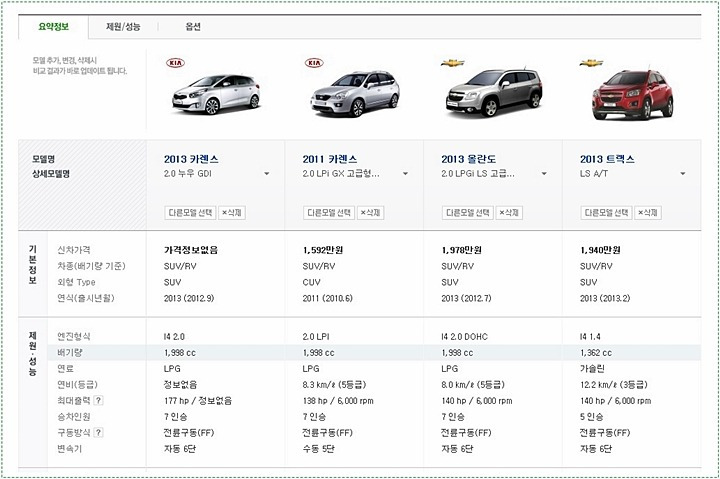Screen dimensions: 720x479
Task: Click the 변속기 row label
Action: point(69,448)
